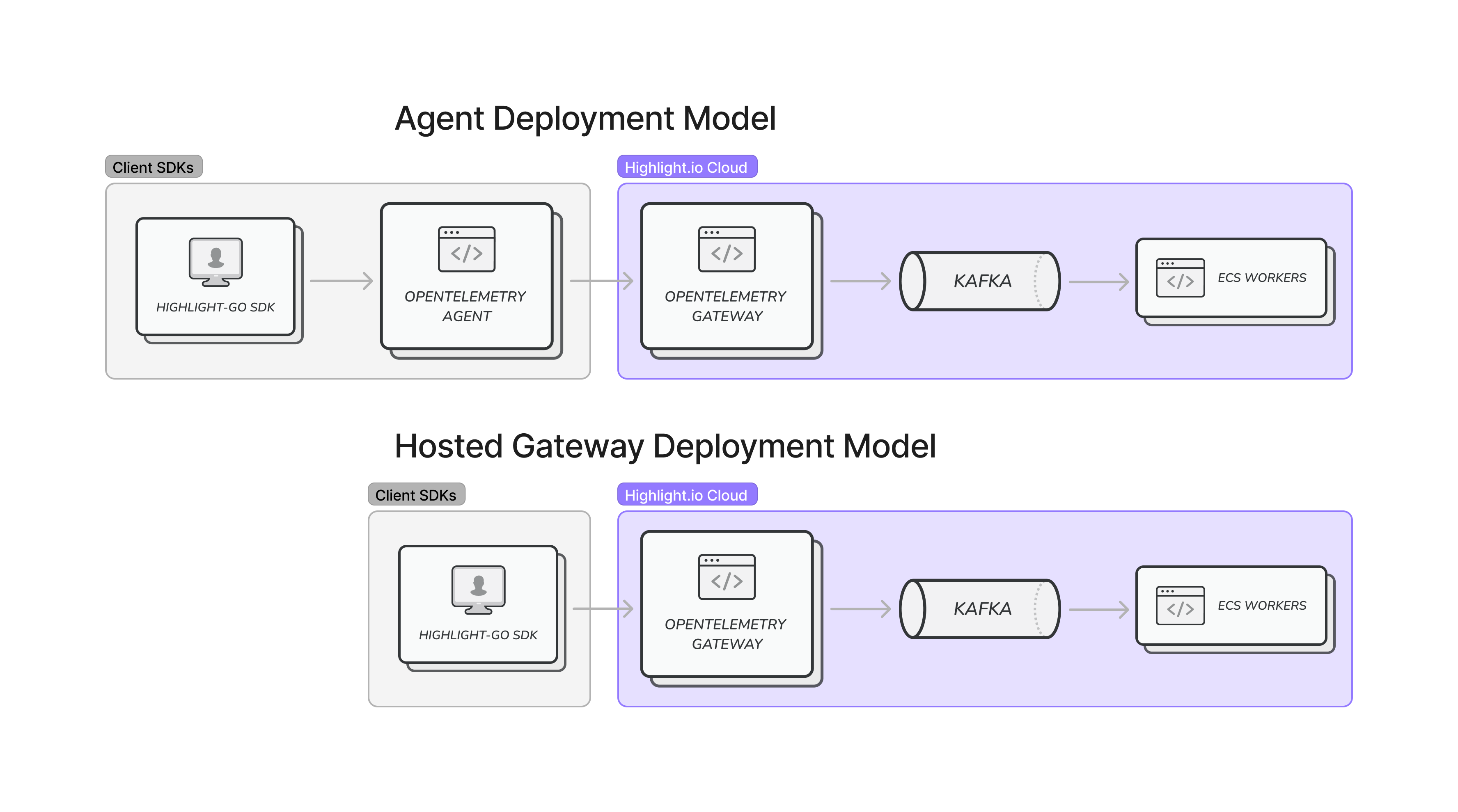Click the top ECS Workers code icon

(1180, 278)
